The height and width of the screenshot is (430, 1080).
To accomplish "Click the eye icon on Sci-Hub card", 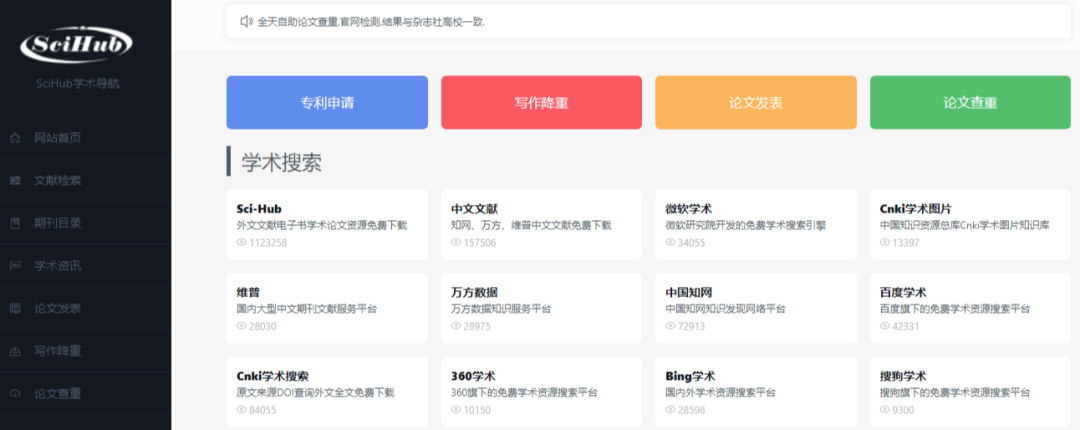I will pyautogui.click(x=242, y=243).
